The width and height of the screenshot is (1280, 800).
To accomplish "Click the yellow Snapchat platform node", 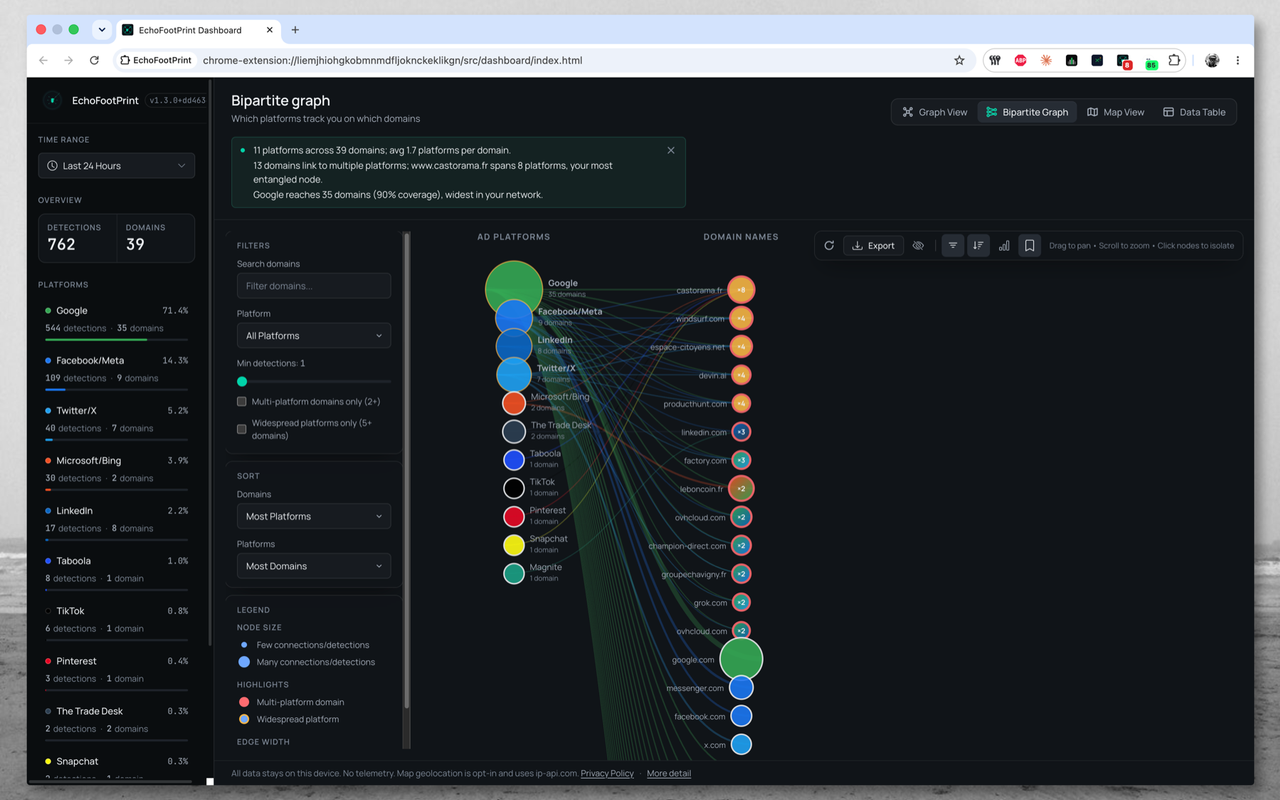I will click(514, 545).
